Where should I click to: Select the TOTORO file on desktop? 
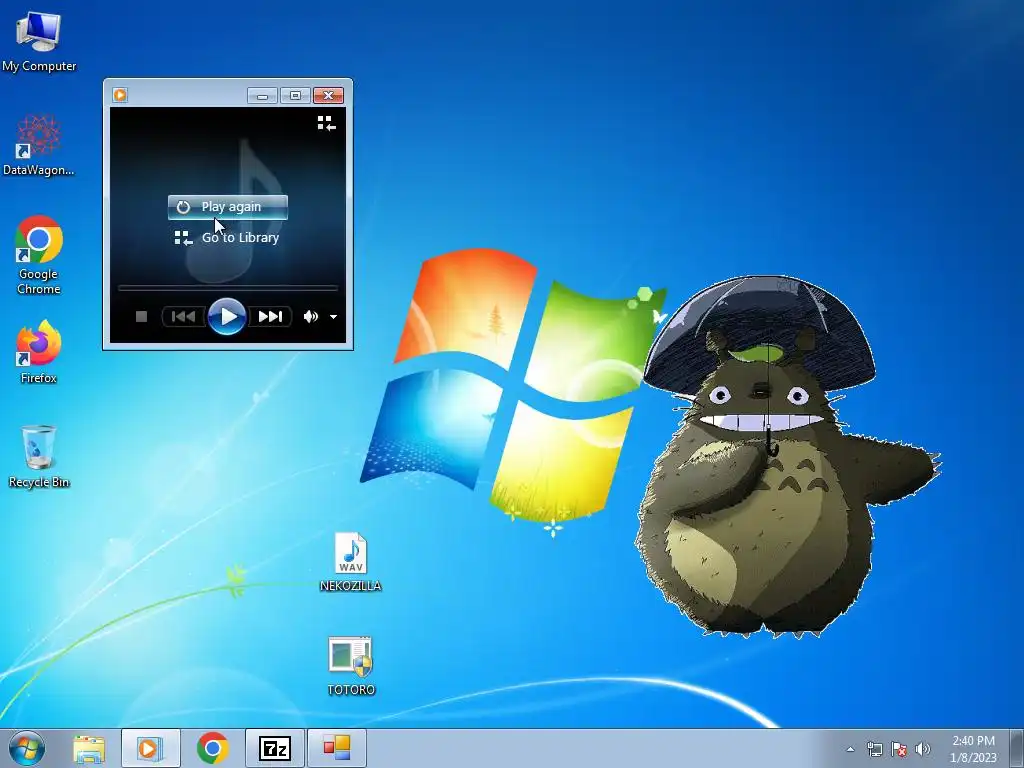pos(351,665)
